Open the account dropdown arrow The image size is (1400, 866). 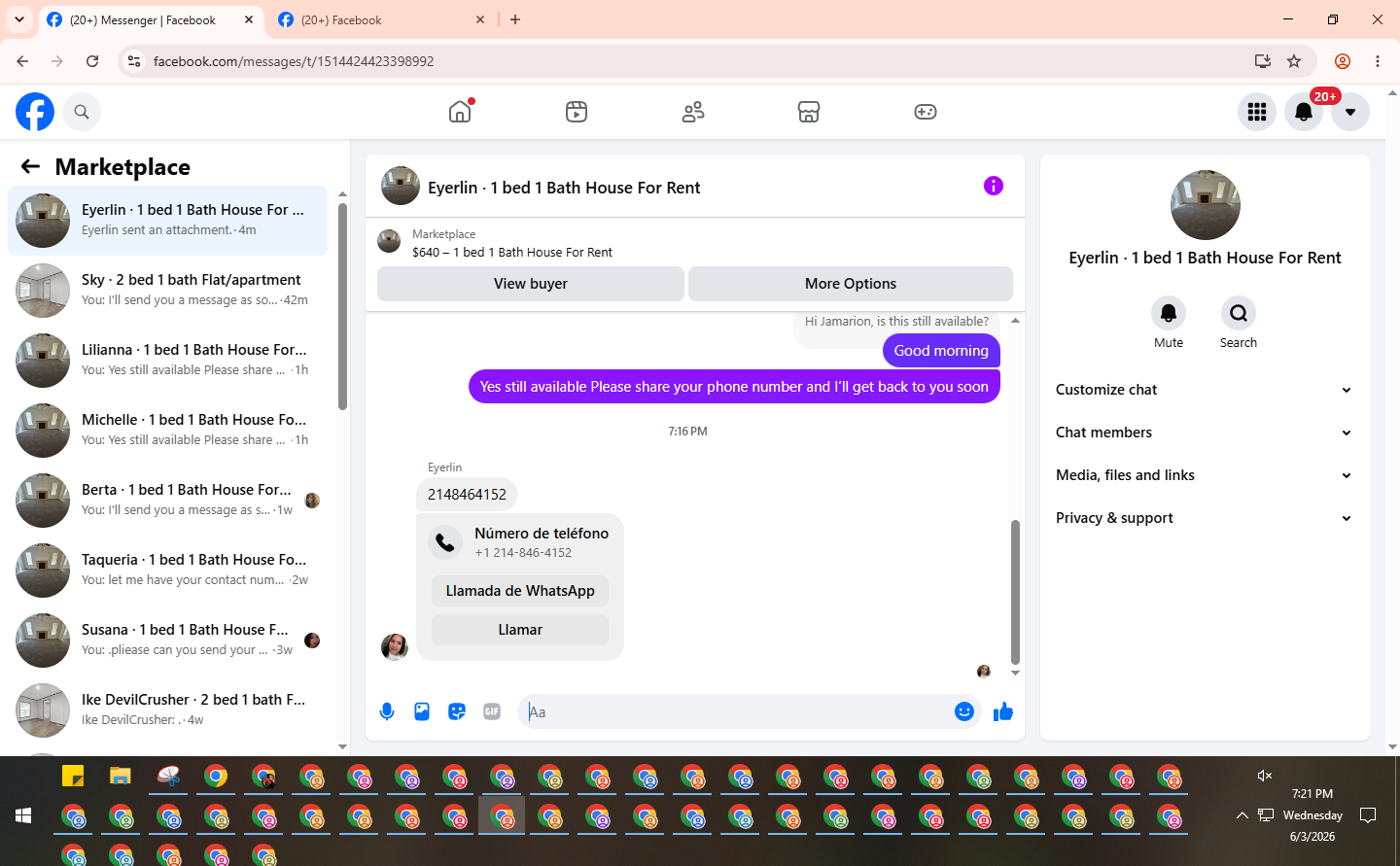(x=1350, y=112)
